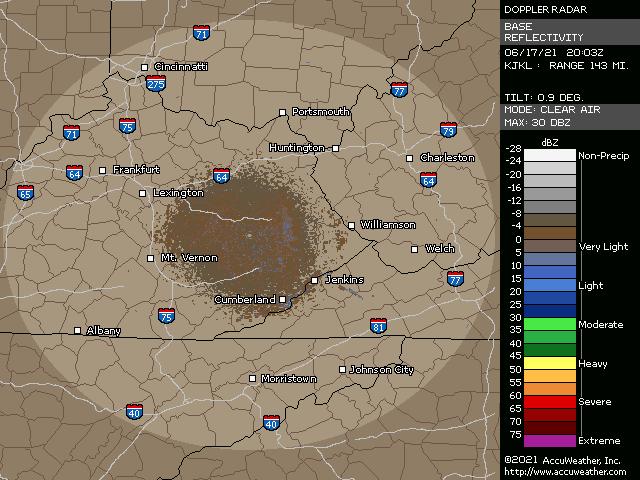640x480 pixels.
Task: Click the Johnson City label
Action: (x=381, y=370)
